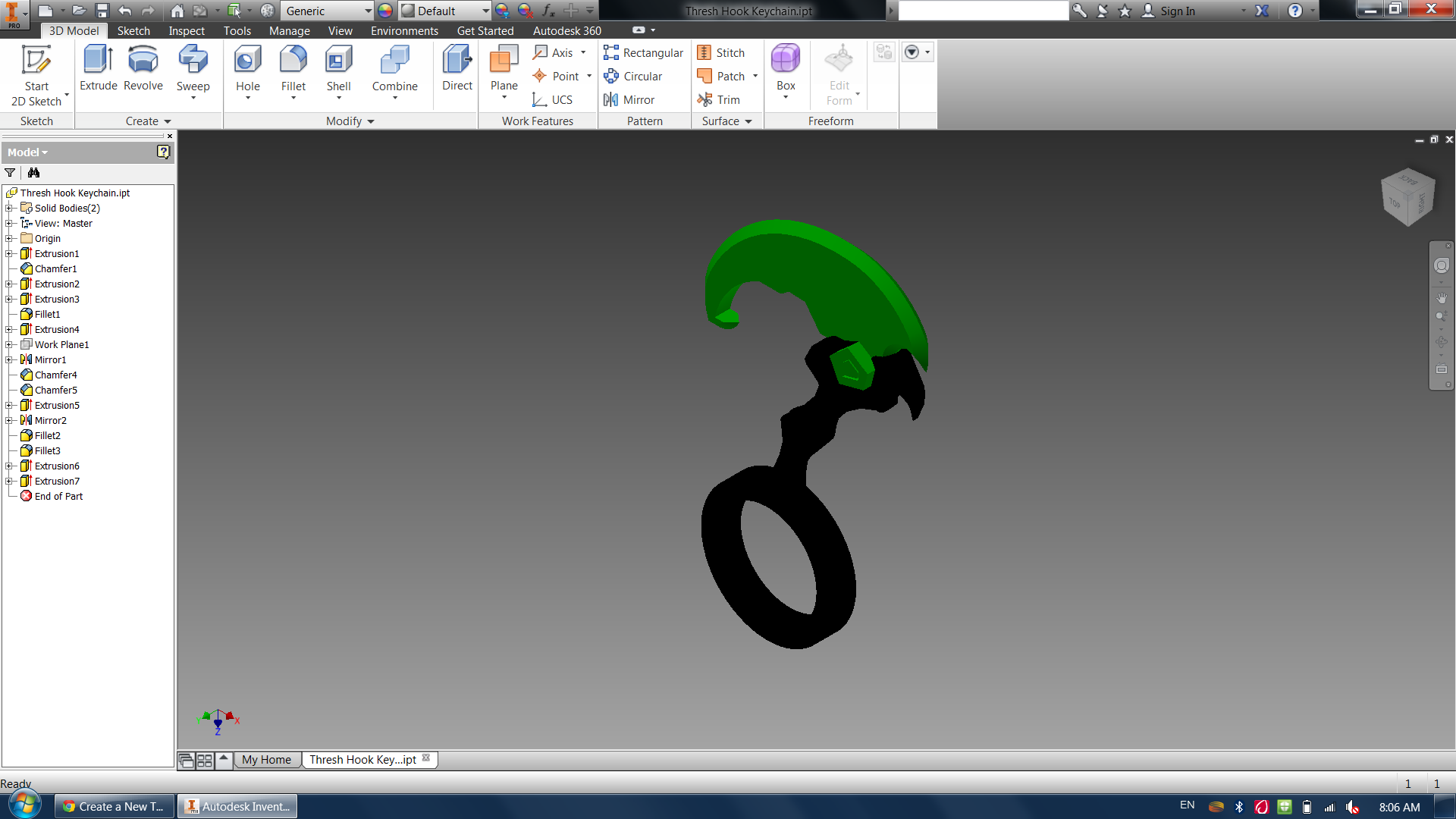The height and width of the screenshot is (819, 1456).
Task: Select the Revolve tool
Action: click(x=143, y=68)
